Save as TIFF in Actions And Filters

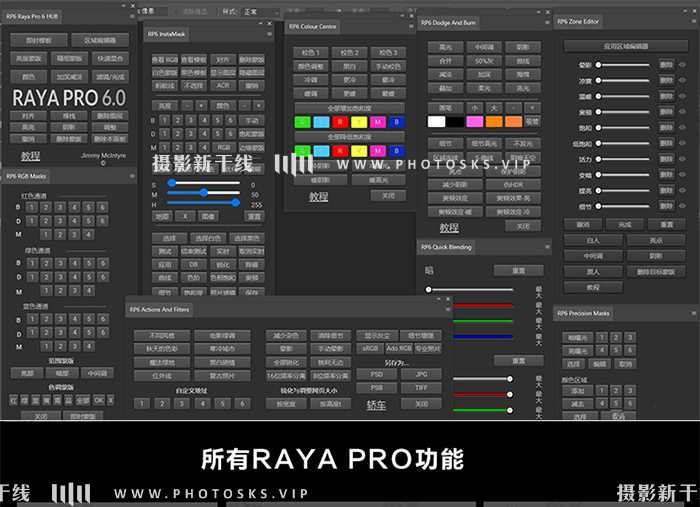[x=421, y=388]
